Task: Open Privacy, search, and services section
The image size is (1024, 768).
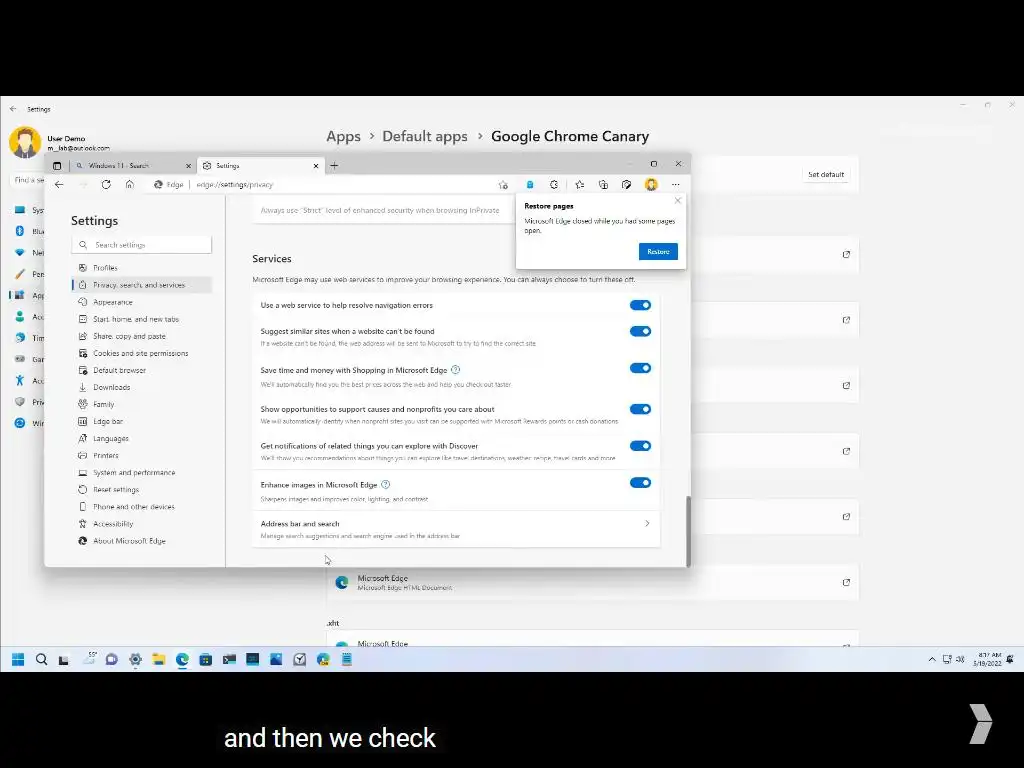Action: (142, 285)
